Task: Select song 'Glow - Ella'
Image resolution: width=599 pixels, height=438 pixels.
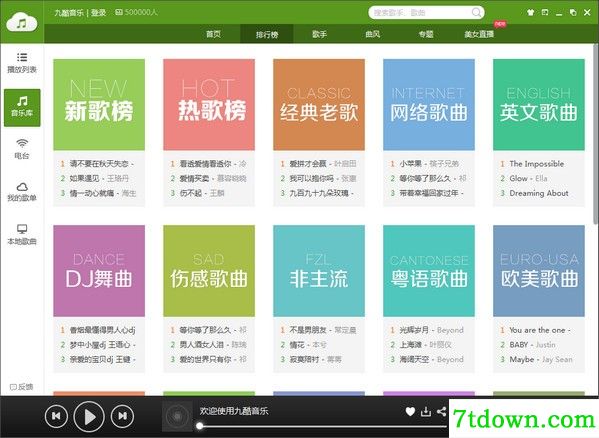Action: (x=528, y=178)
